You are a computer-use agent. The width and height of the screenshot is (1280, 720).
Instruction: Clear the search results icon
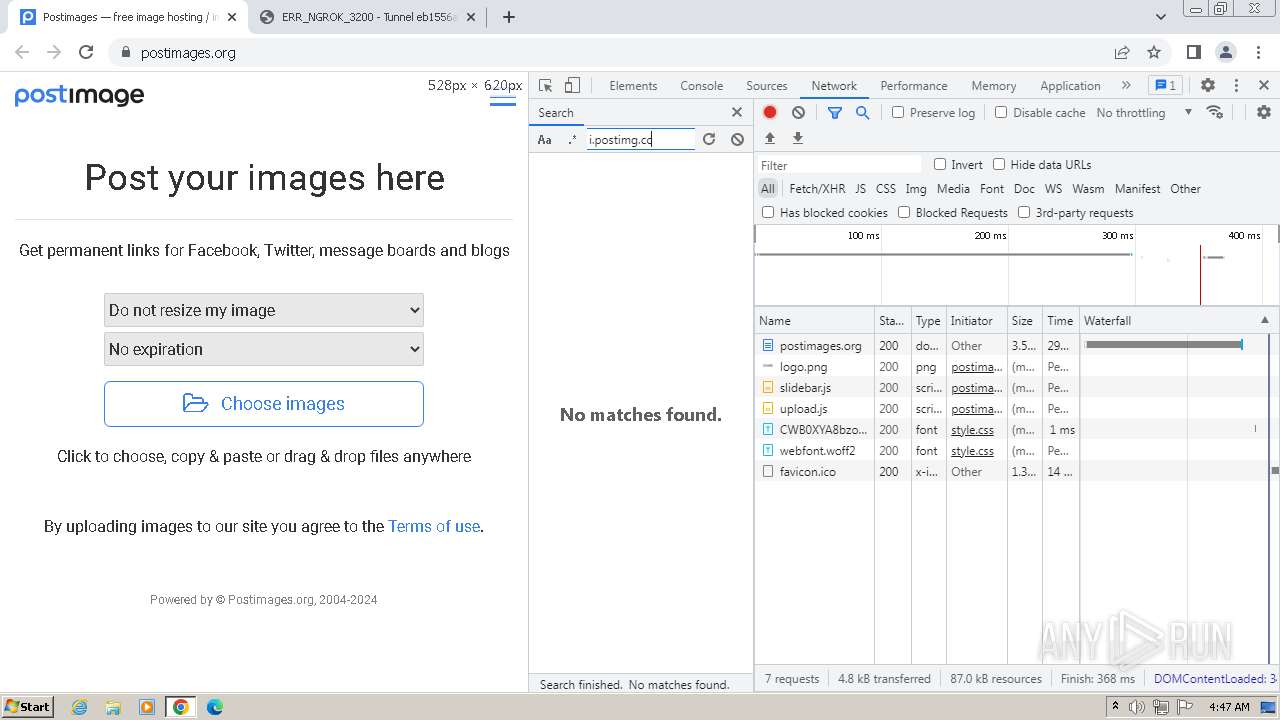tap(737, 140)
